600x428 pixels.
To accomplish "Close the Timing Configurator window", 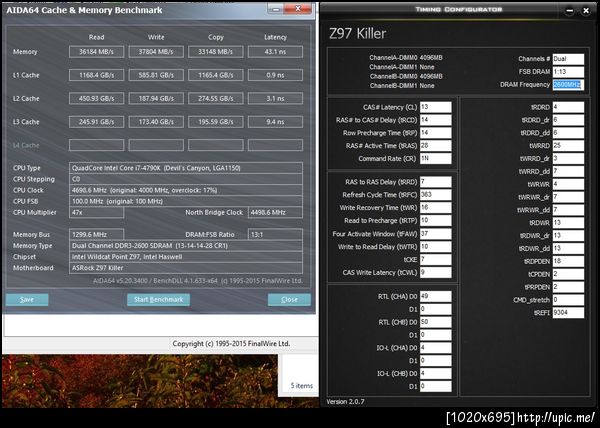I will tap(586, 11).
